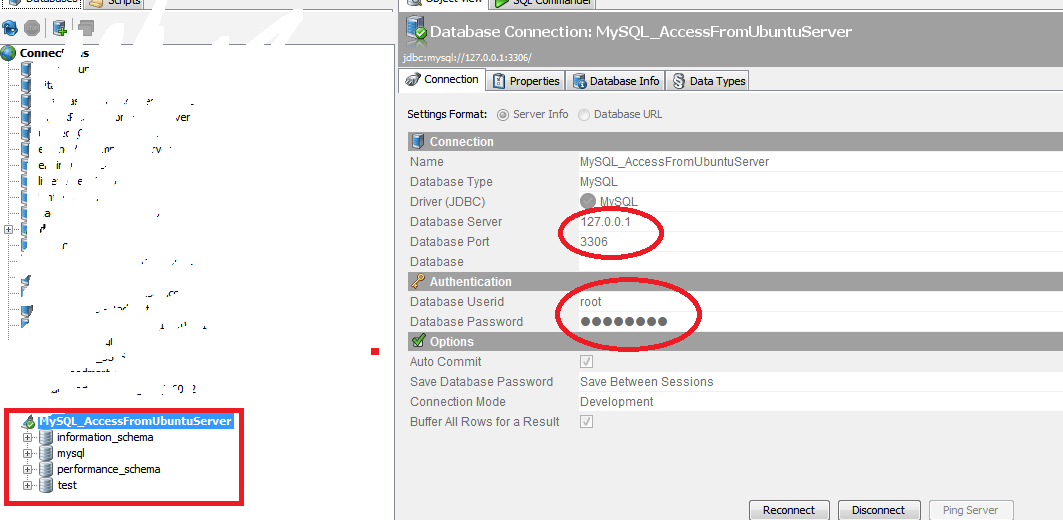Click the Connection section header
This screenshot has height=520, width=1063.
tap(736, 142)
